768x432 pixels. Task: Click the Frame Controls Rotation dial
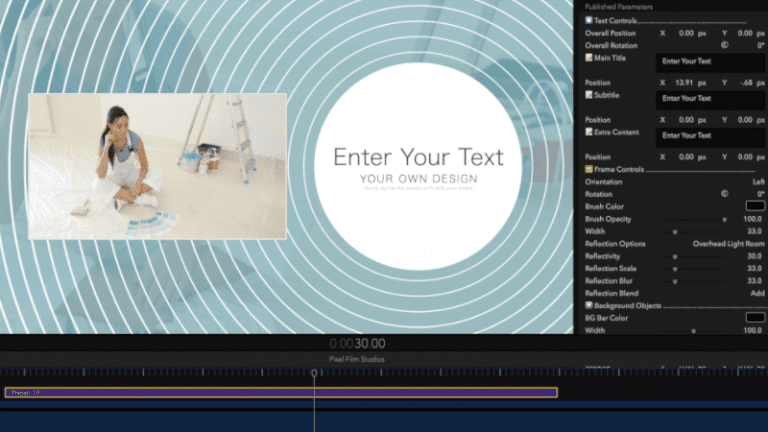point(724,194)
